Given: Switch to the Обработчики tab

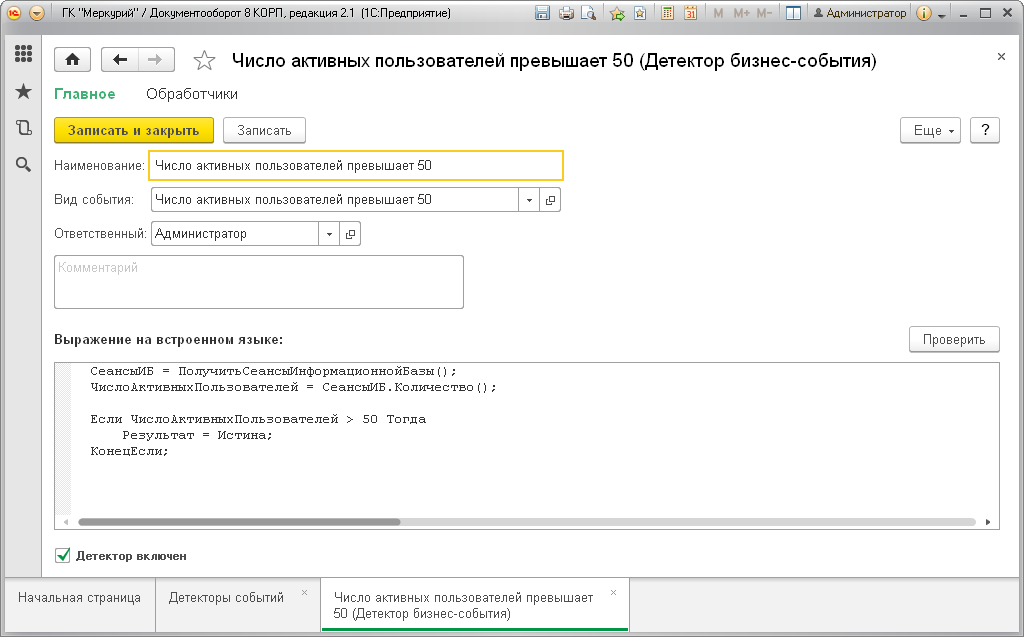Looking at the screenshot, I should (x=192, y=94).
